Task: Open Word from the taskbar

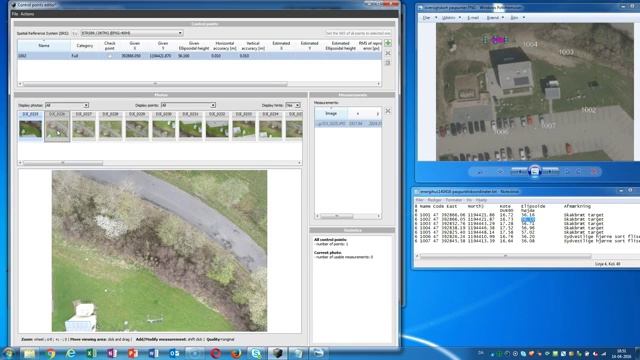Action: pyautogui.click(x=153, y=353)
